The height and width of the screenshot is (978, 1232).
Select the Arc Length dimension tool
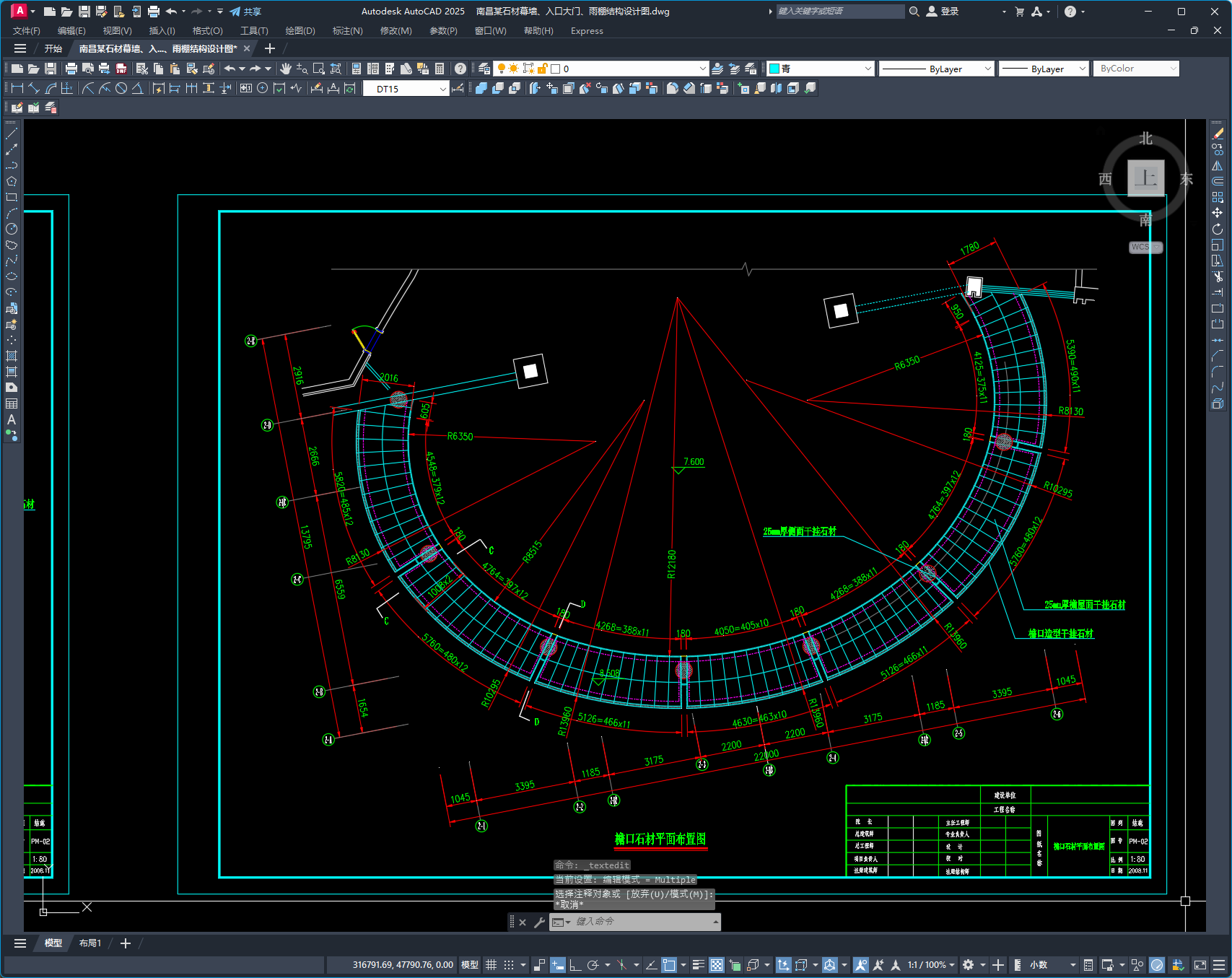click(51, 88)
